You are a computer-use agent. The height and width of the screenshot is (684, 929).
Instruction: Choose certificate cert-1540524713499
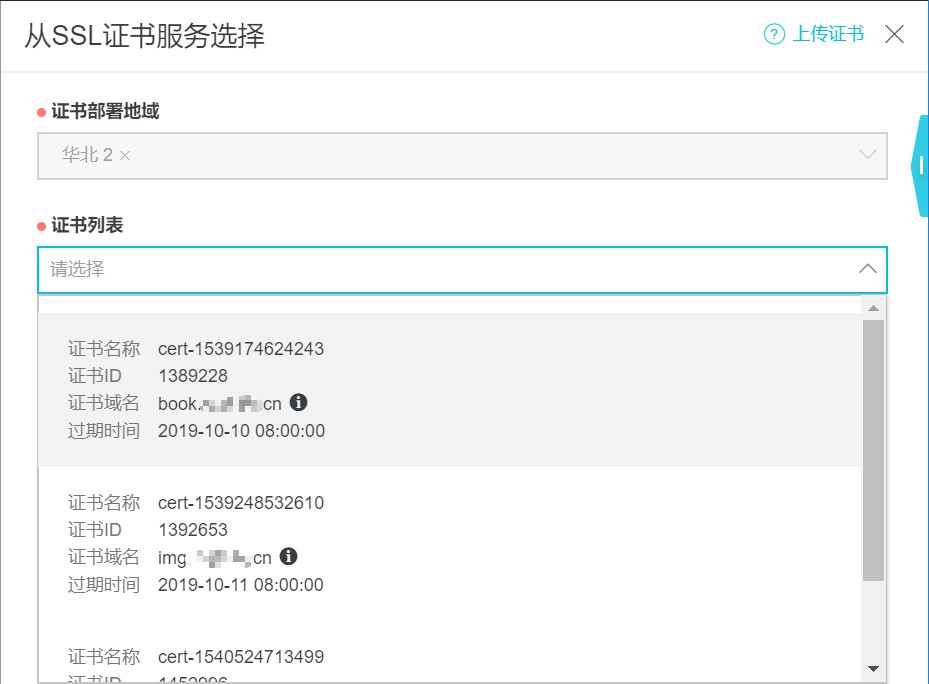[241, 657]
